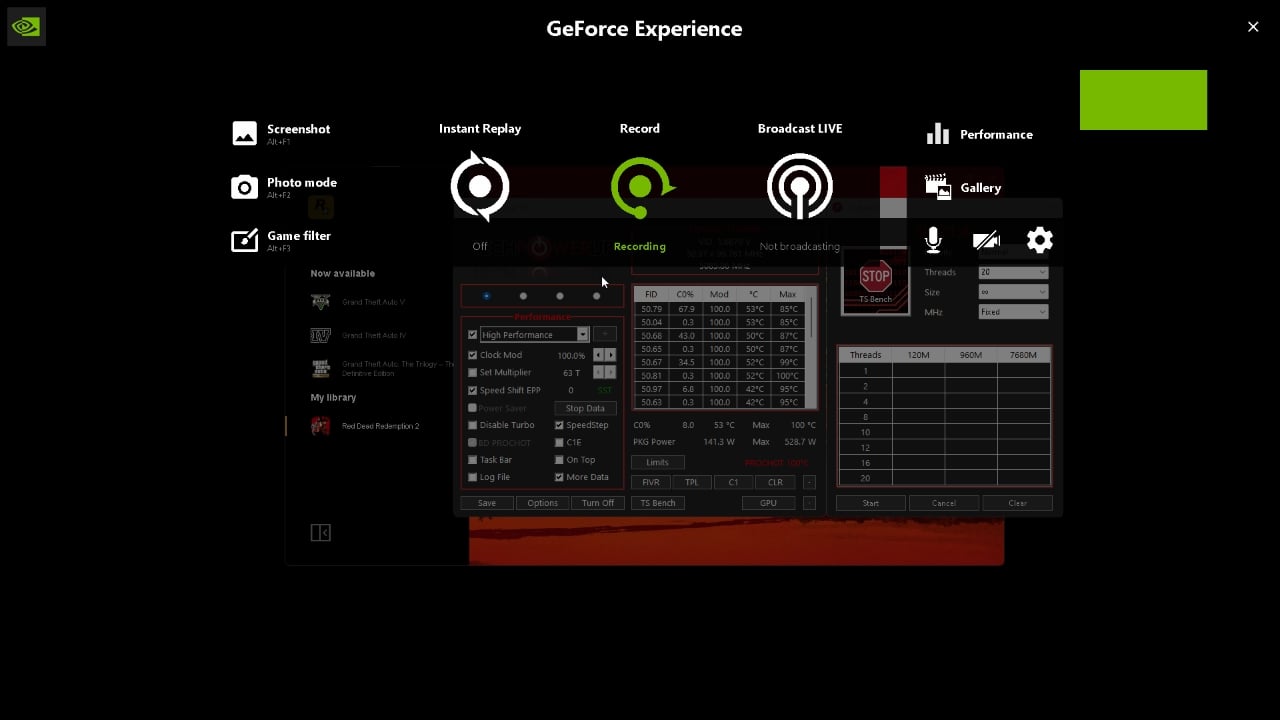Collapse the Rockstar launcher sidebar

click(x=320, y=533)
